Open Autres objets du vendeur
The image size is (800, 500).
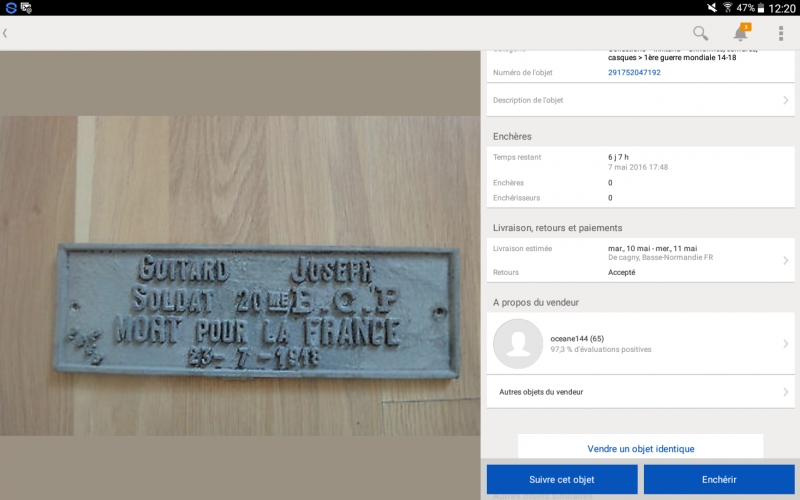tap(640, 392)
